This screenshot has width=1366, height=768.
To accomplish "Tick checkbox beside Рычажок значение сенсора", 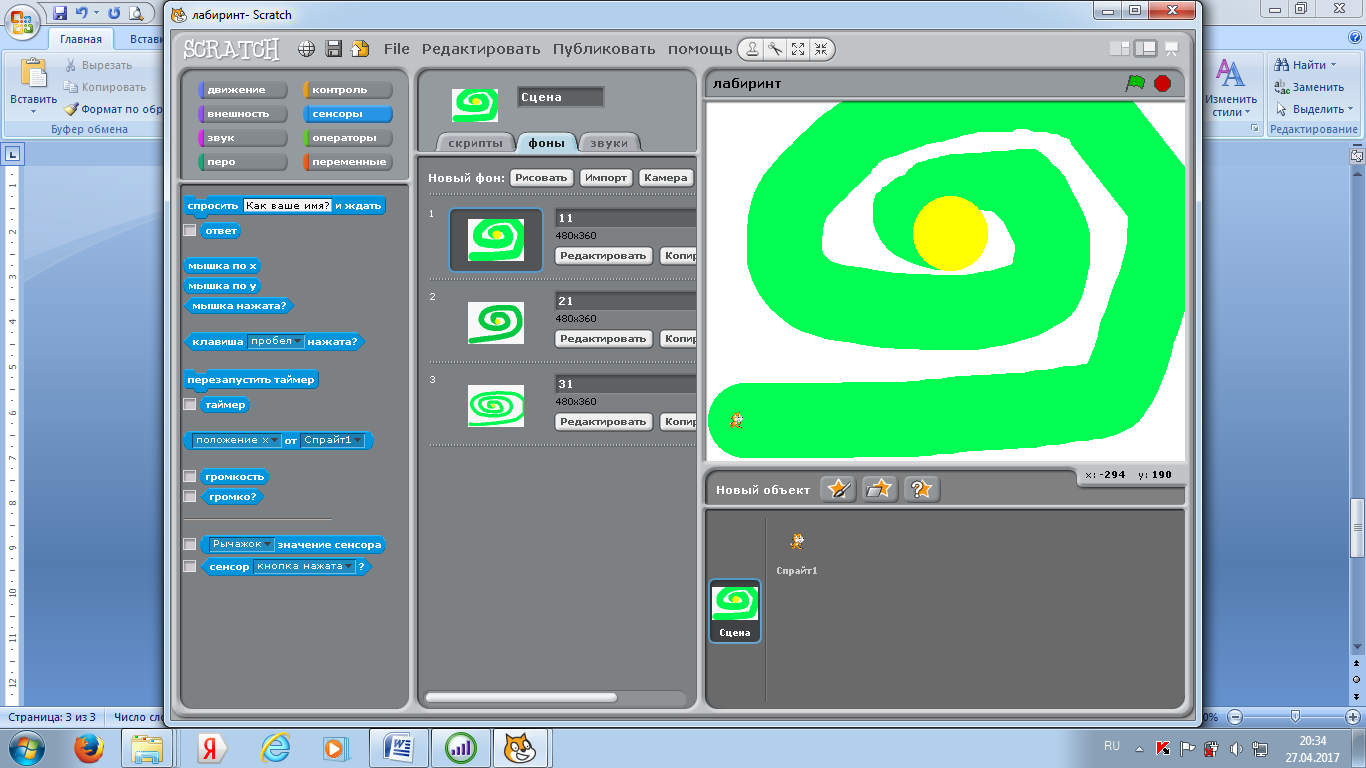I will [189, 544].
